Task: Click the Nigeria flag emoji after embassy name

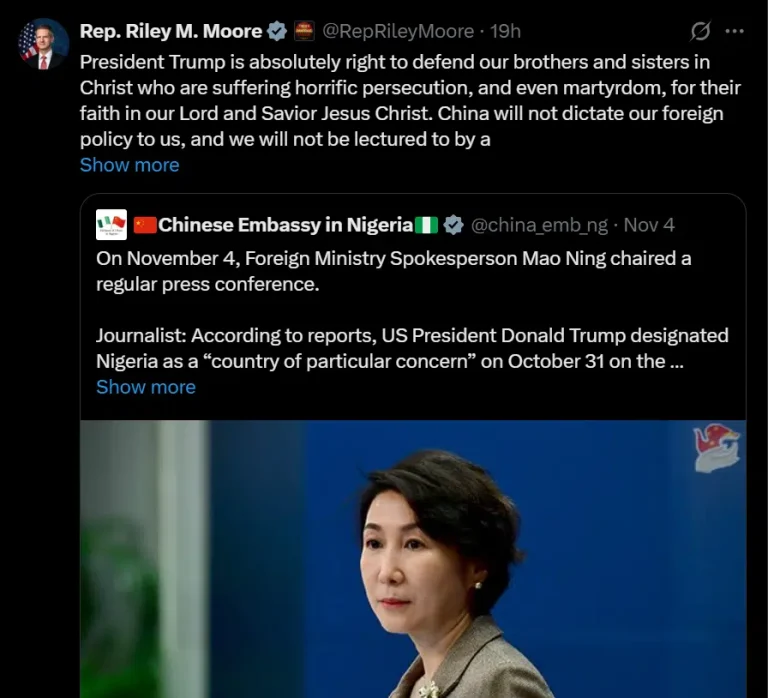Action: pos(426,225)
